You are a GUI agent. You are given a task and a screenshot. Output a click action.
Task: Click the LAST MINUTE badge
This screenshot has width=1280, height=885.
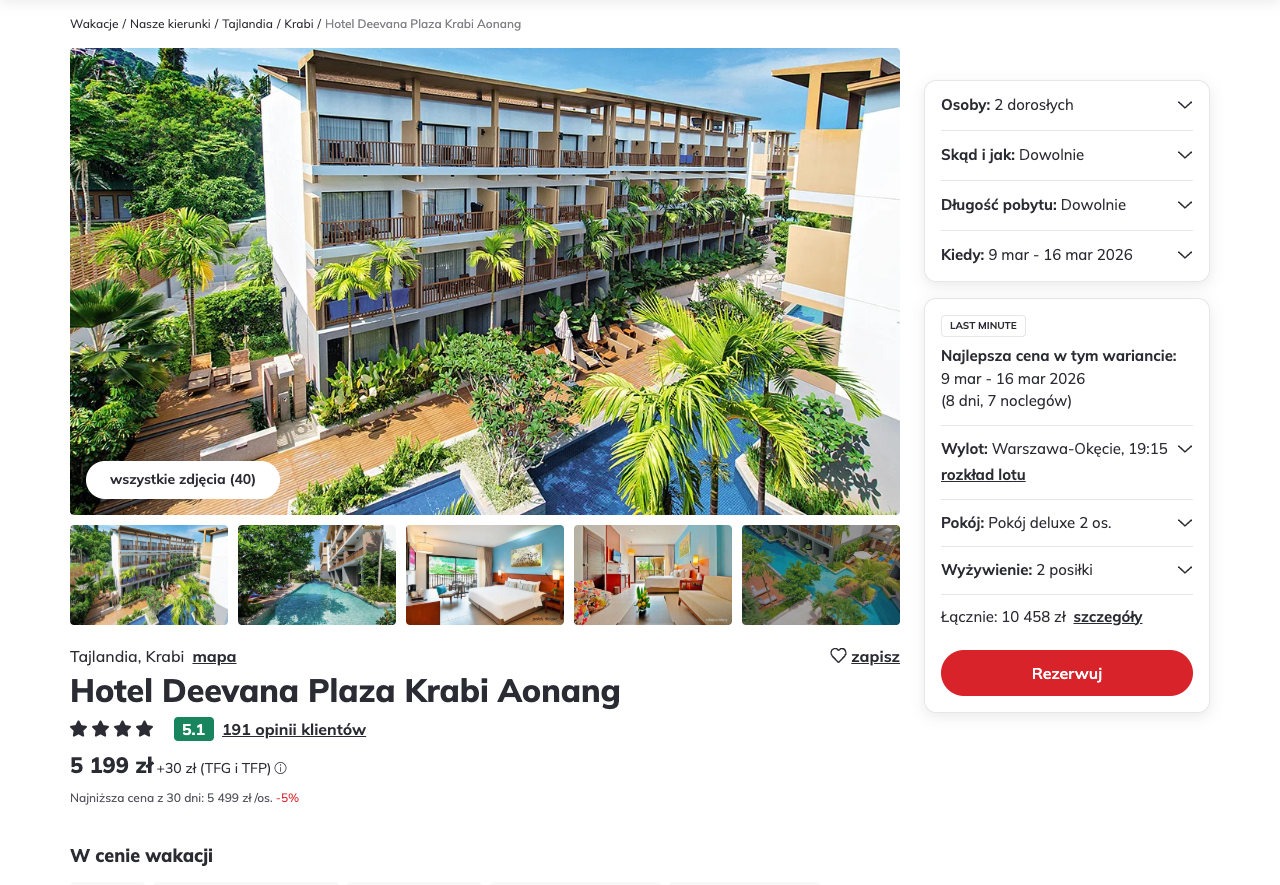(983, 326)
